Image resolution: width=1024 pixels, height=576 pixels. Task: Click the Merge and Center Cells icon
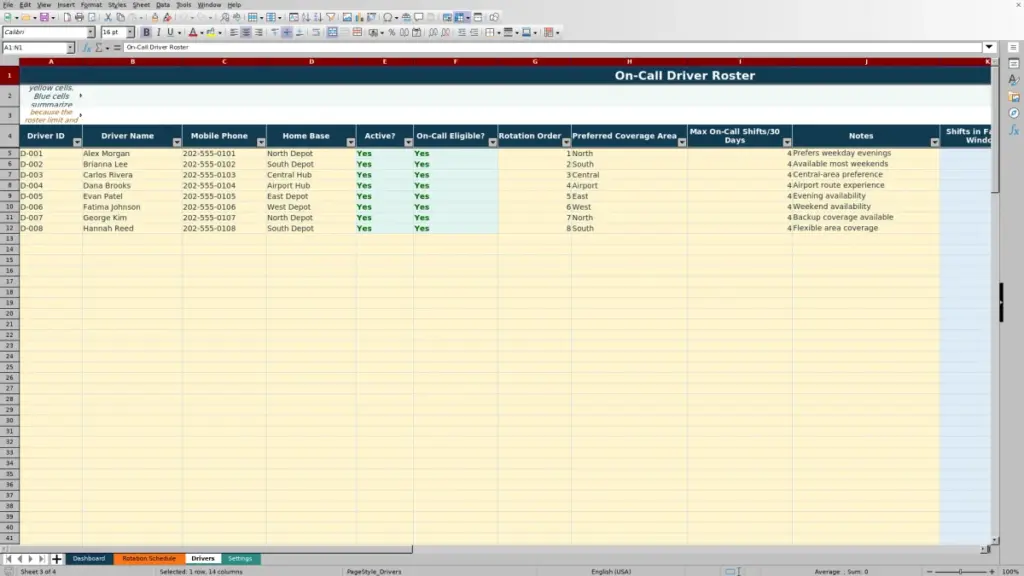pos(332,32)
